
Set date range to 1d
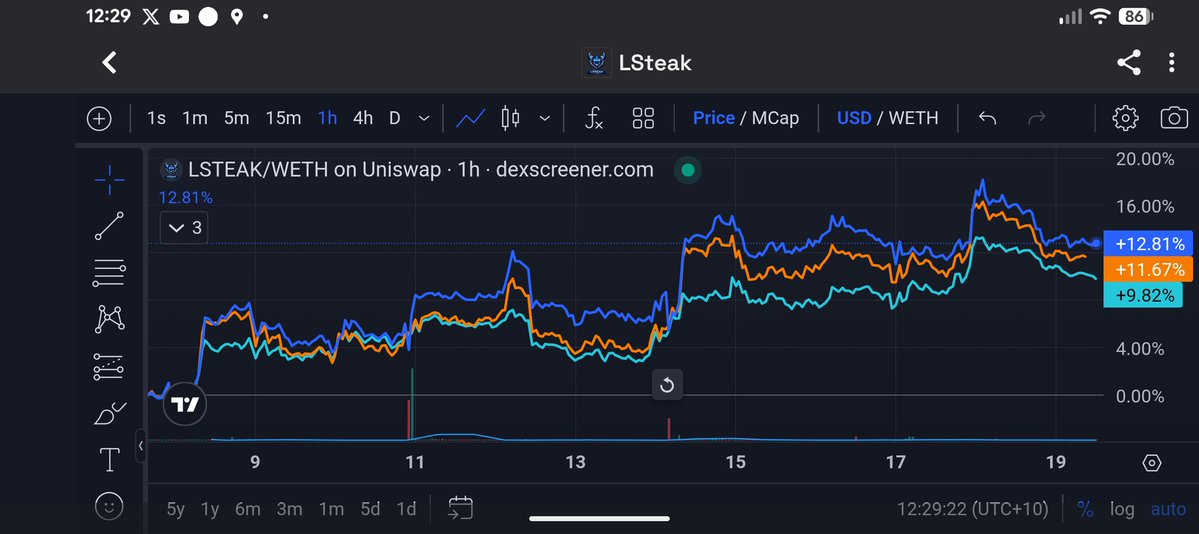coord(406,509)
